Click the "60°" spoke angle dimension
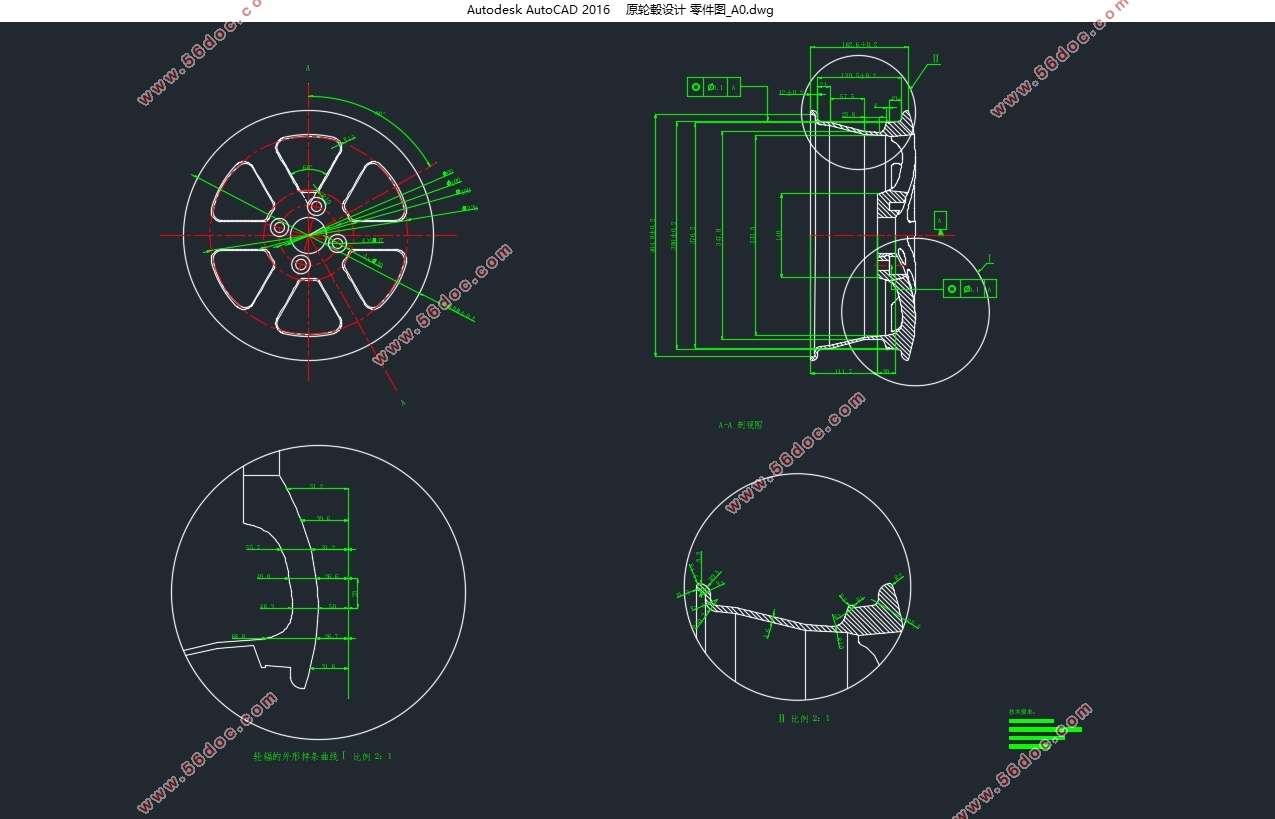 click(x=307, y=168)
